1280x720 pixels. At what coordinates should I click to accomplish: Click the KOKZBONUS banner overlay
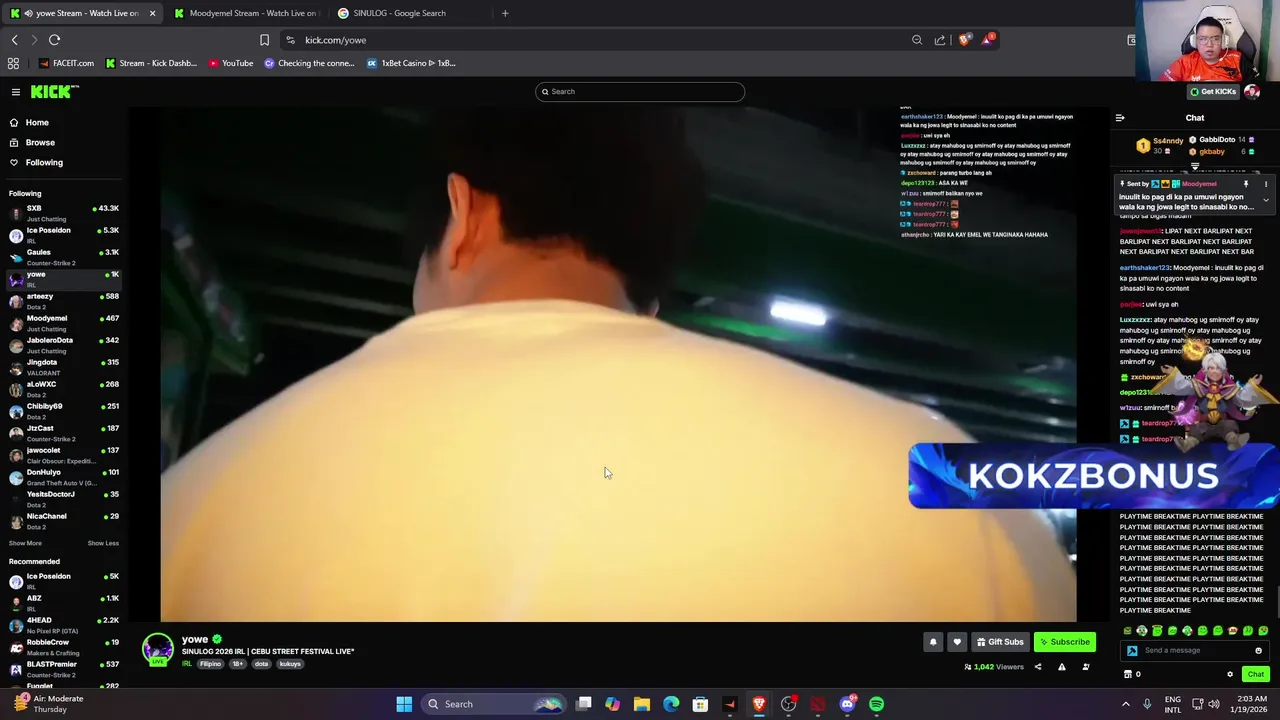1092,476
